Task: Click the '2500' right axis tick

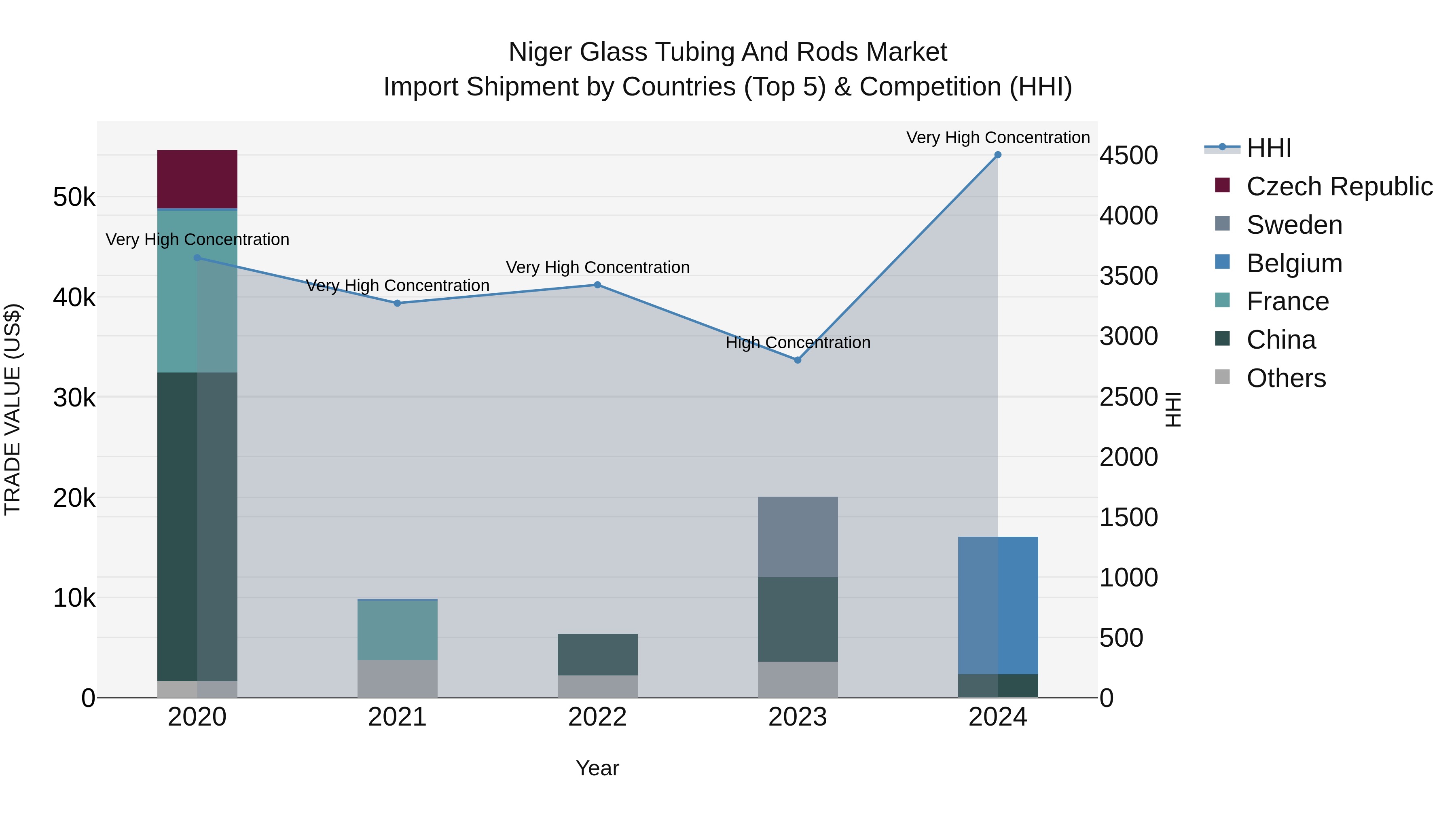Action: [x=1129, y=397]
